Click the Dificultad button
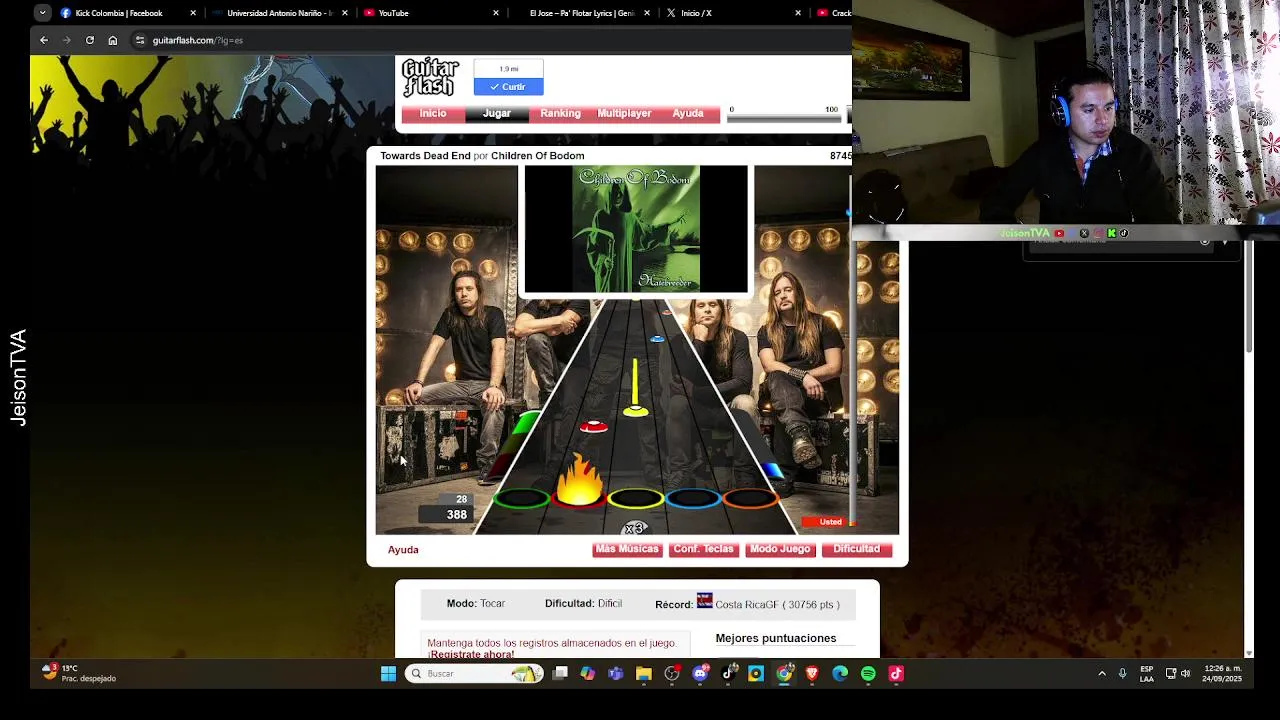Screen dimensions: 1280x720 click(857, 549)
